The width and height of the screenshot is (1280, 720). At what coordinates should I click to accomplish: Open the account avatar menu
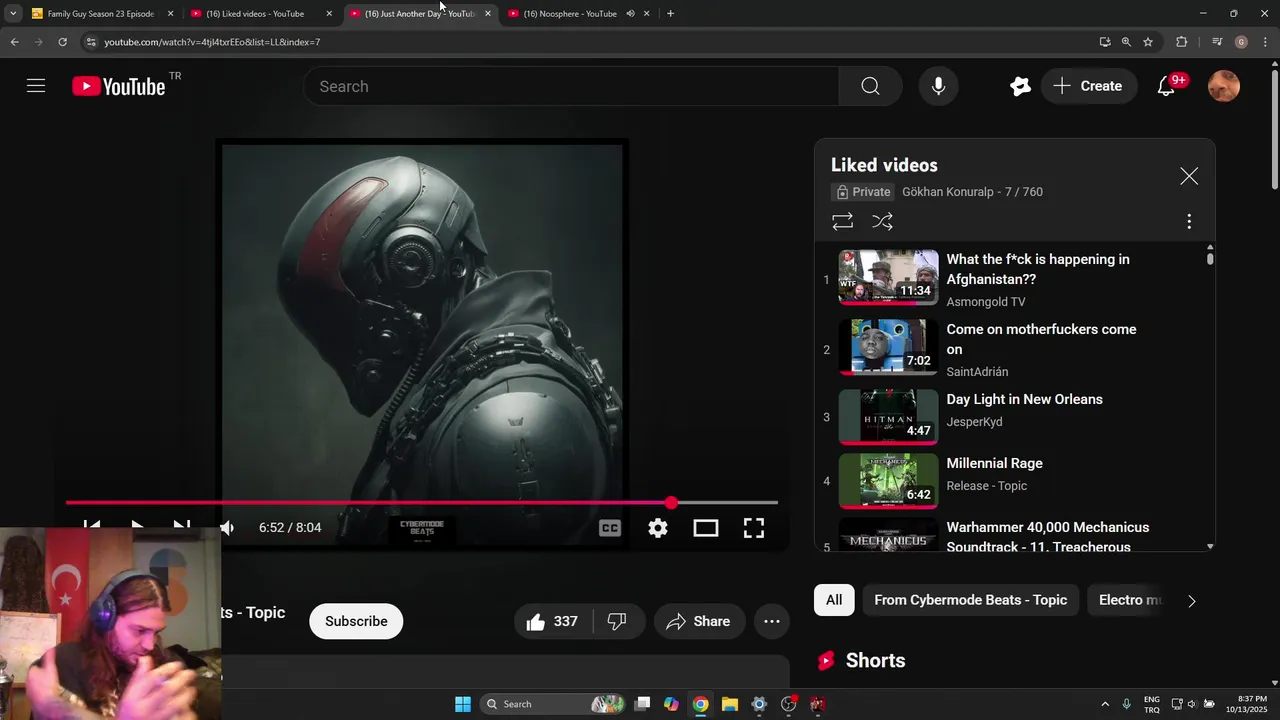[x=1224, y=86]
